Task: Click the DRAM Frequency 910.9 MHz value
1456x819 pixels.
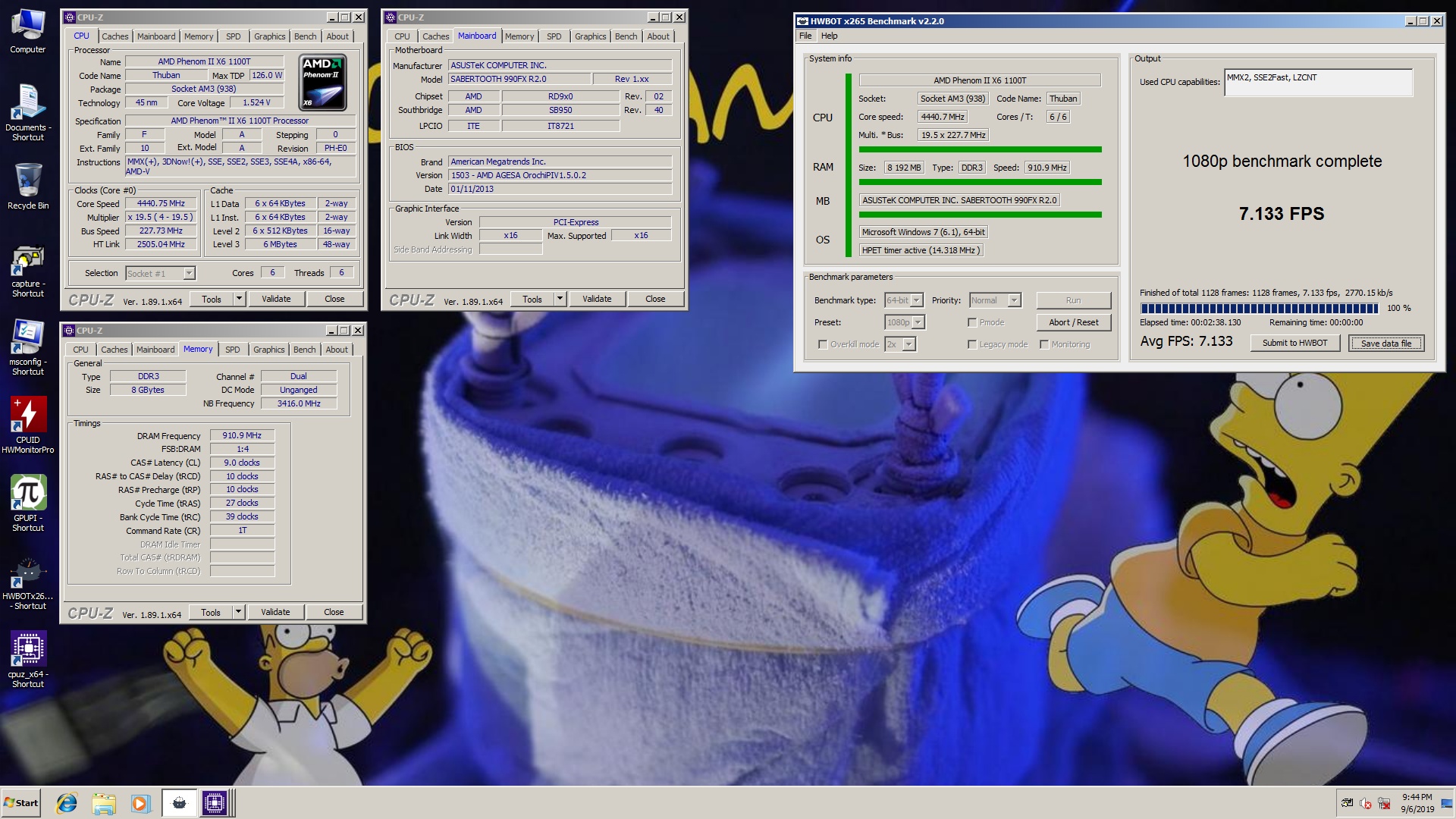Action: coord(242,435)
